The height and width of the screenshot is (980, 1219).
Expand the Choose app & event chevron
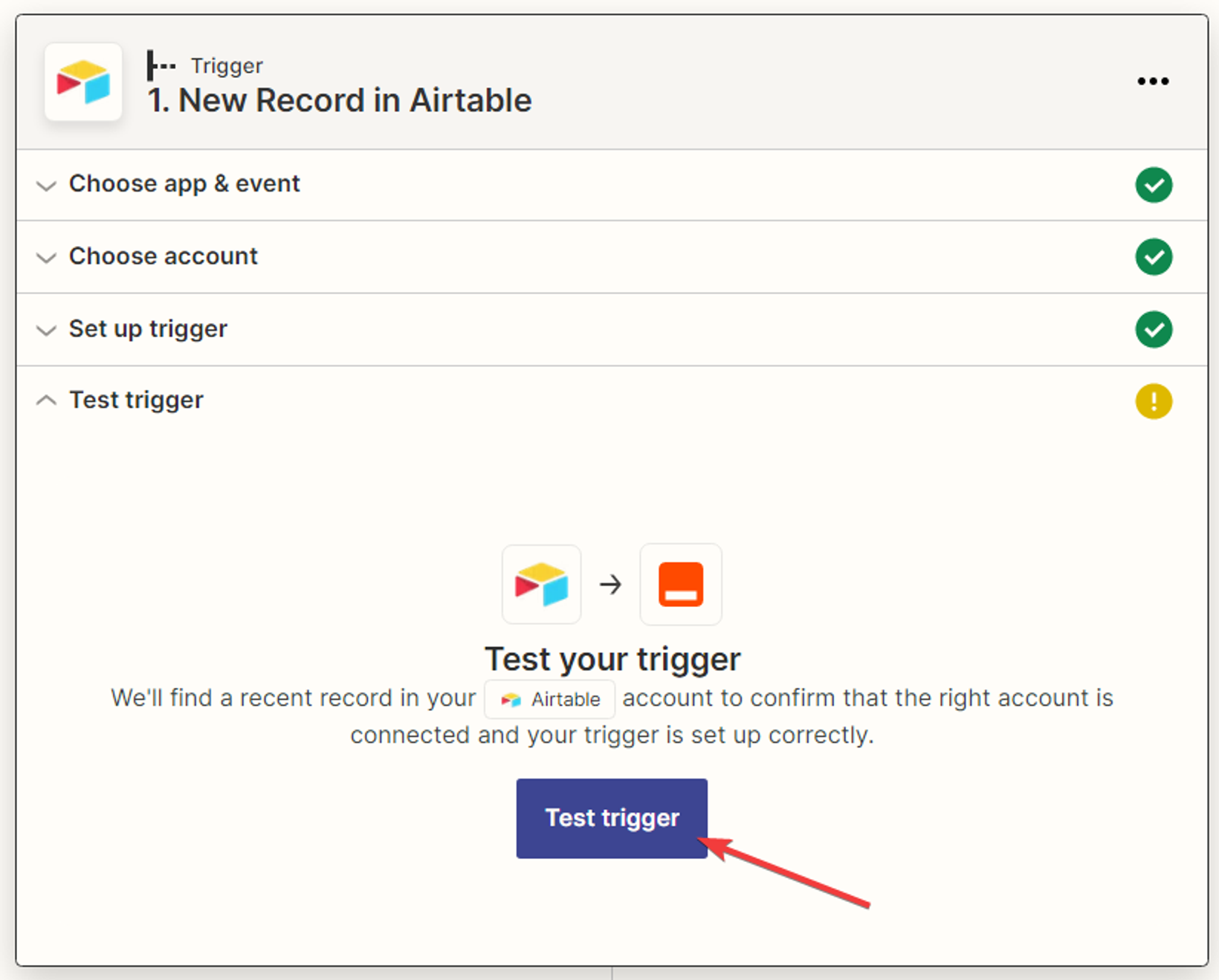[46, 185]
